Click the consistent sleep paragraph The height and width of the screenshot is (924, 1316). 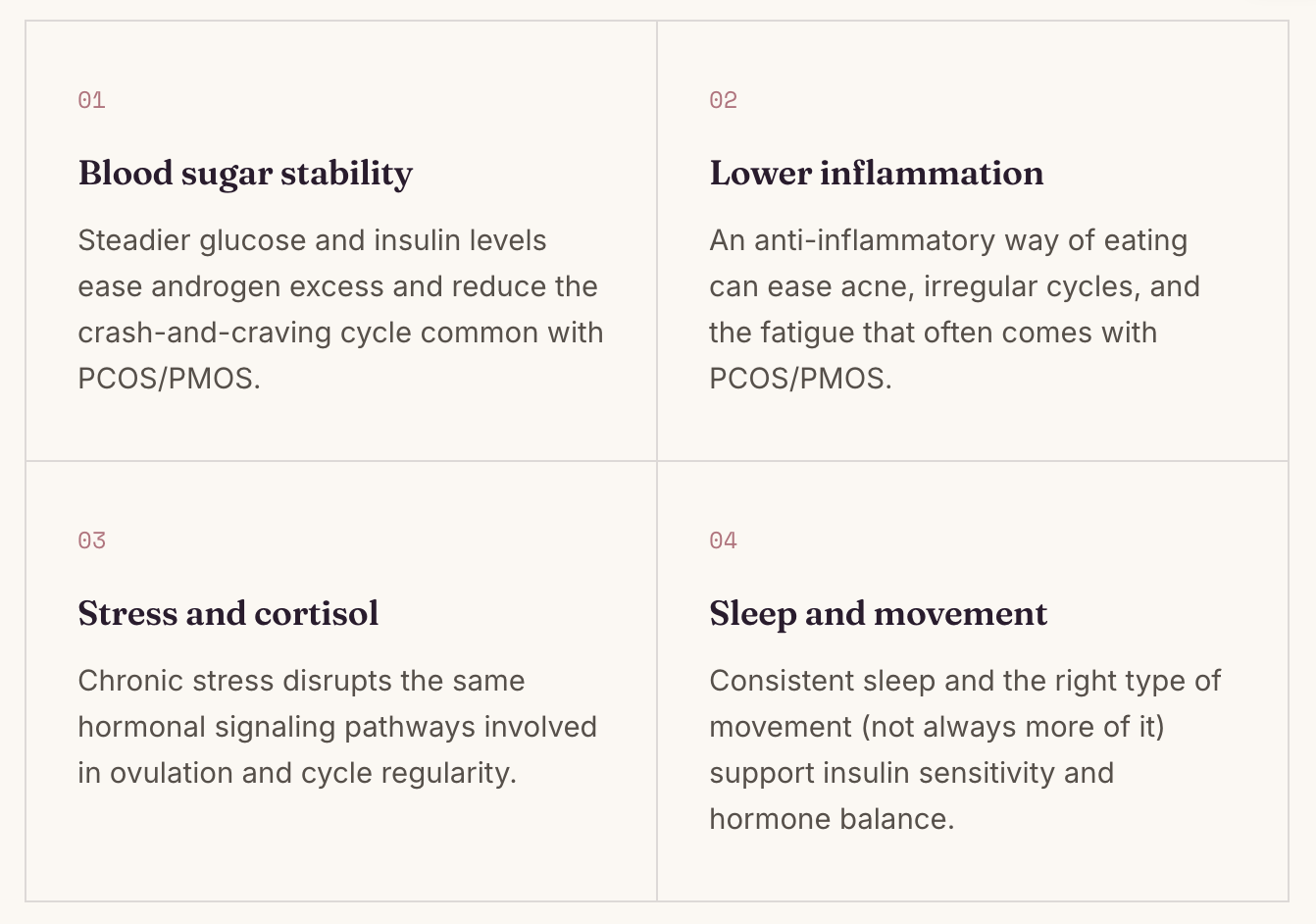pyautogui.click(x=965, y=749)
